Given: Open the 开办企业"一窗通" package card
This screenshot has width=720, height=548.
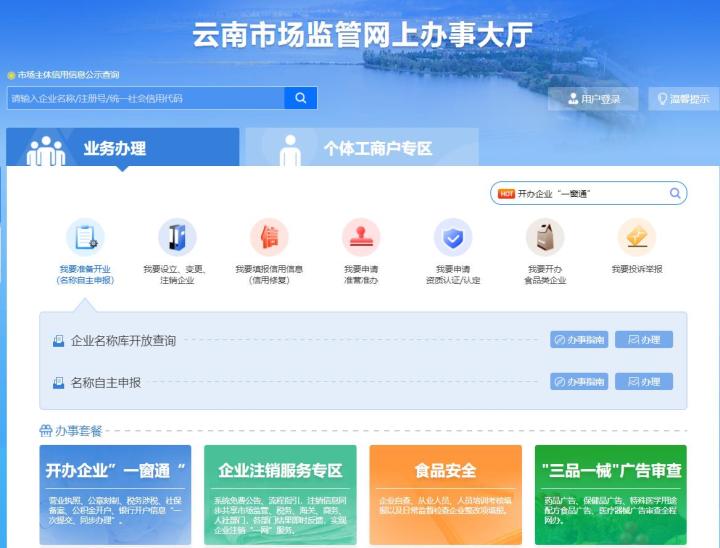Looking at the screenshot, I should coord(115,494).
